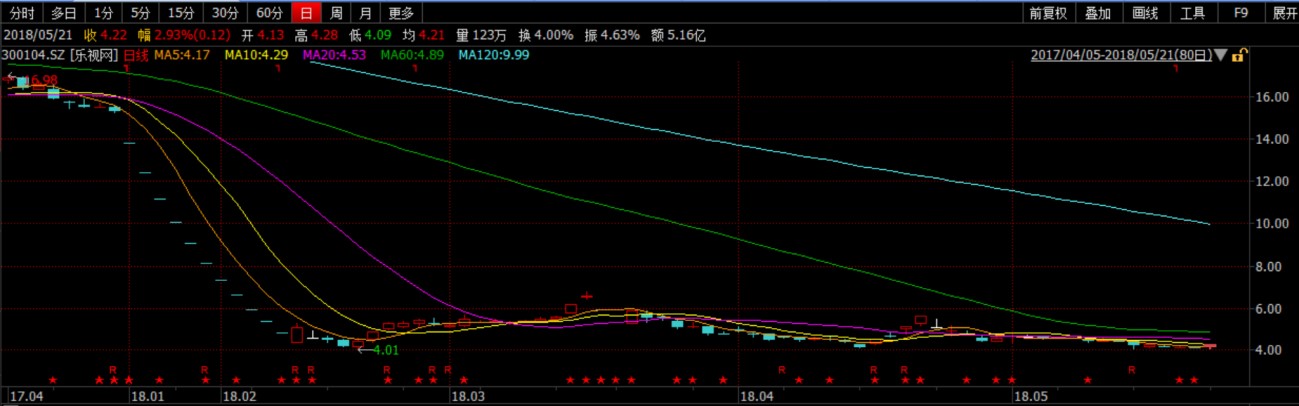
Task: Click the MA5:4.17 indicator label
Action: coord(181,54)
